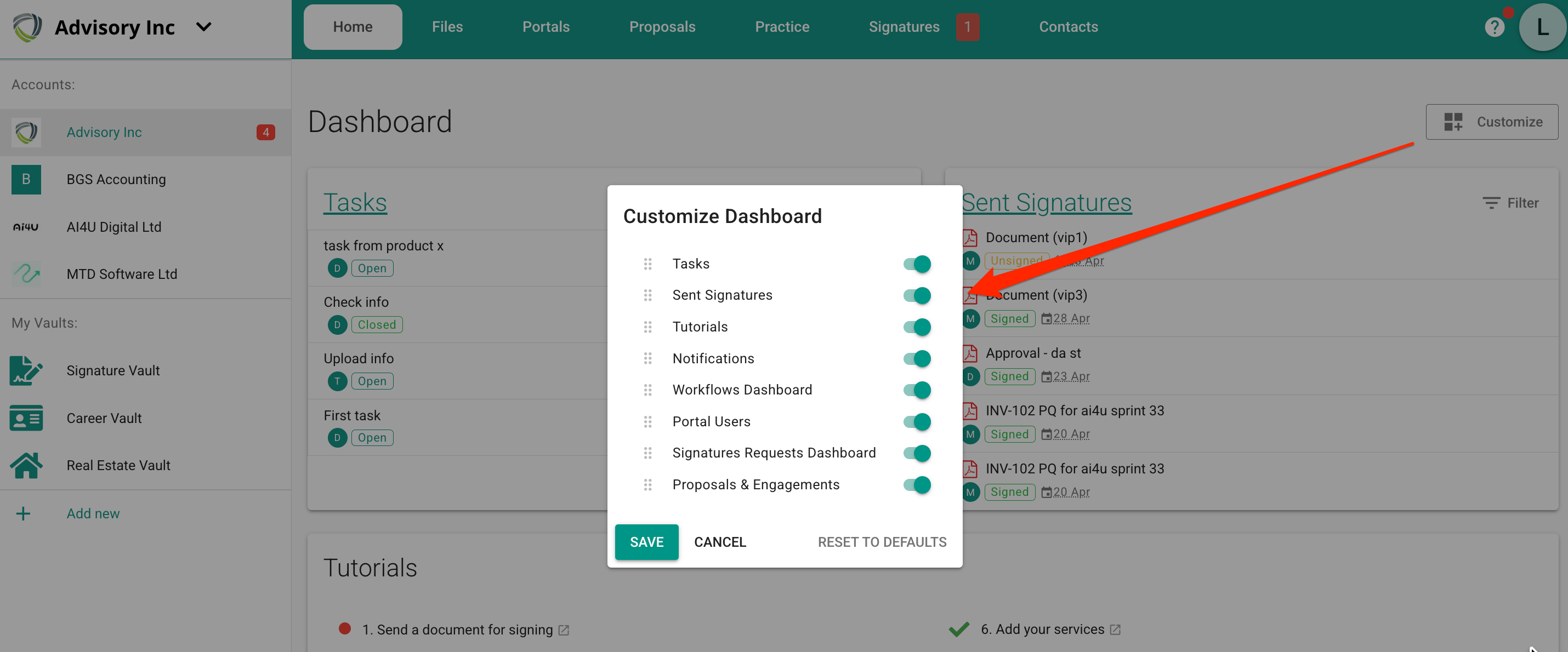This screenshot has height=652, width=1568.
Task: Switch to the Portals tab
Action: 546,27
